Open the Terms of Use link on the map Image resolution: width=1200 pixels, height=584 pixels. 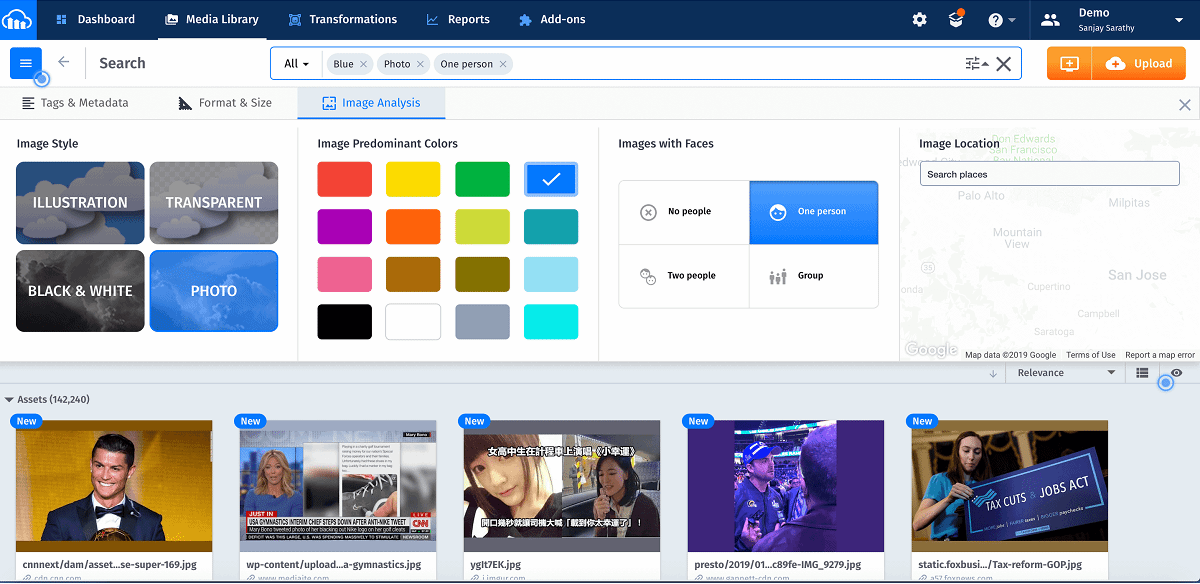tap(1090, 354)
